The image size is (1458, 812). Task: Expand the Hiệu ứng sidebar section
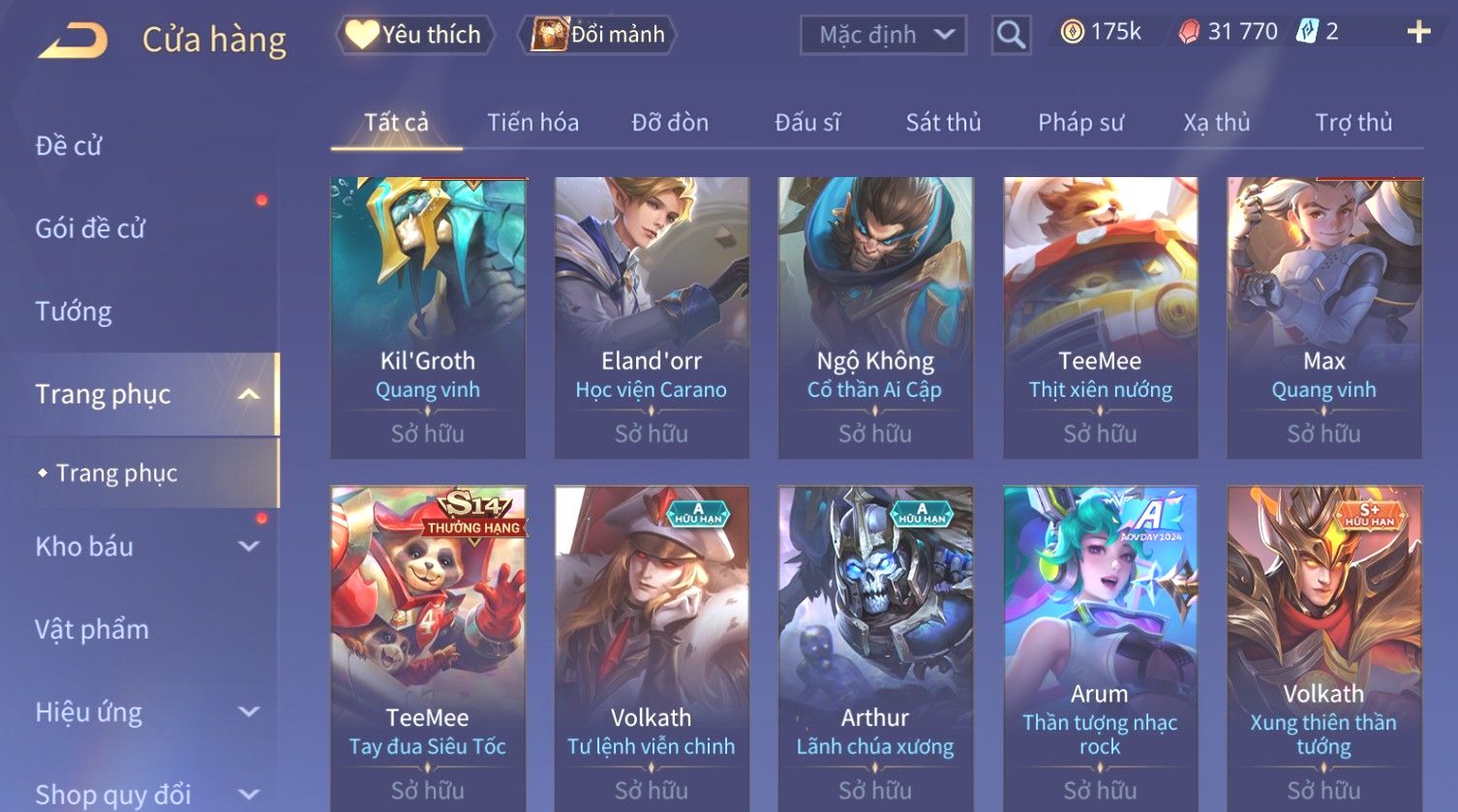(249, 712)
